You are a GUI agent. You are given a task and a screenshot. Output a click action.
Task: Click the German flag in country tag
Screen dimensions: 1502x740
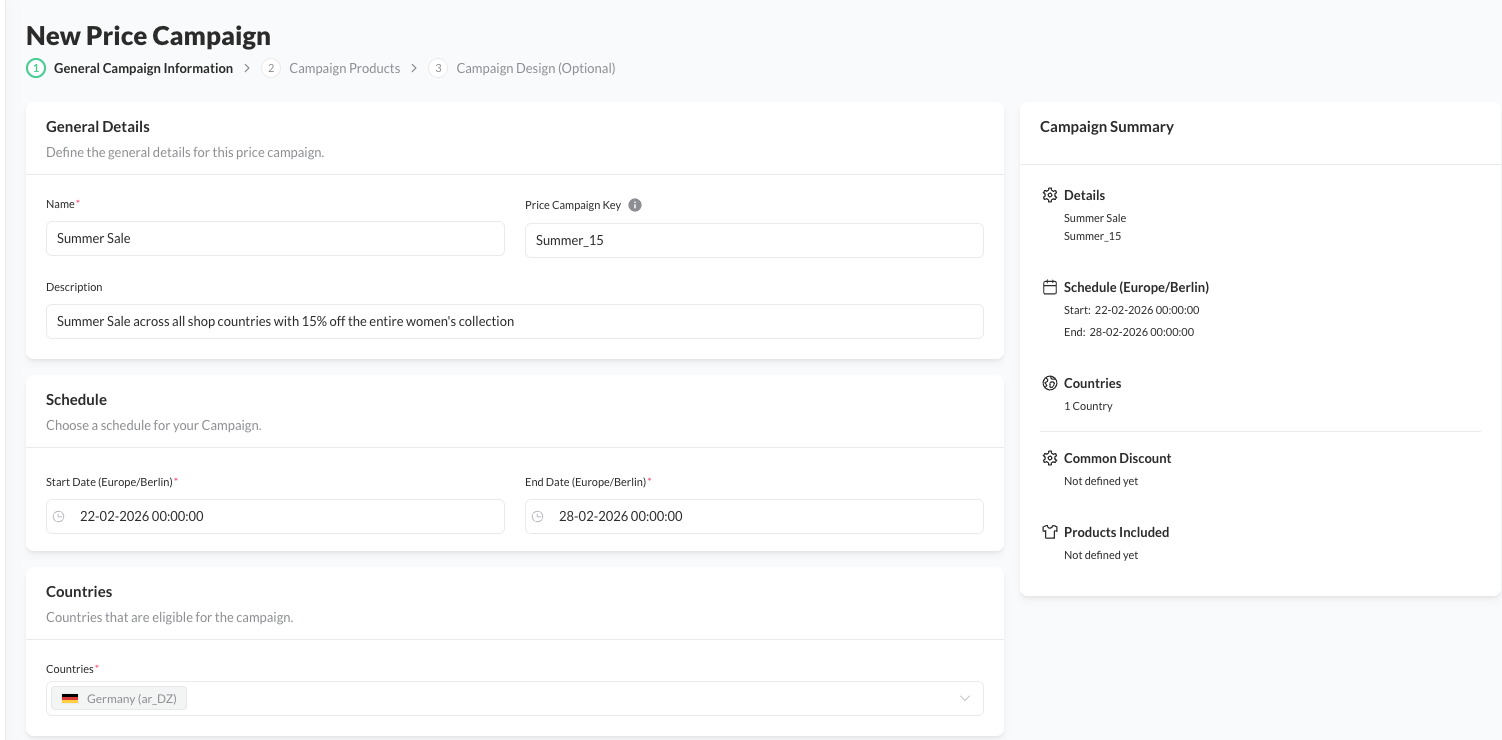[70, 699]
